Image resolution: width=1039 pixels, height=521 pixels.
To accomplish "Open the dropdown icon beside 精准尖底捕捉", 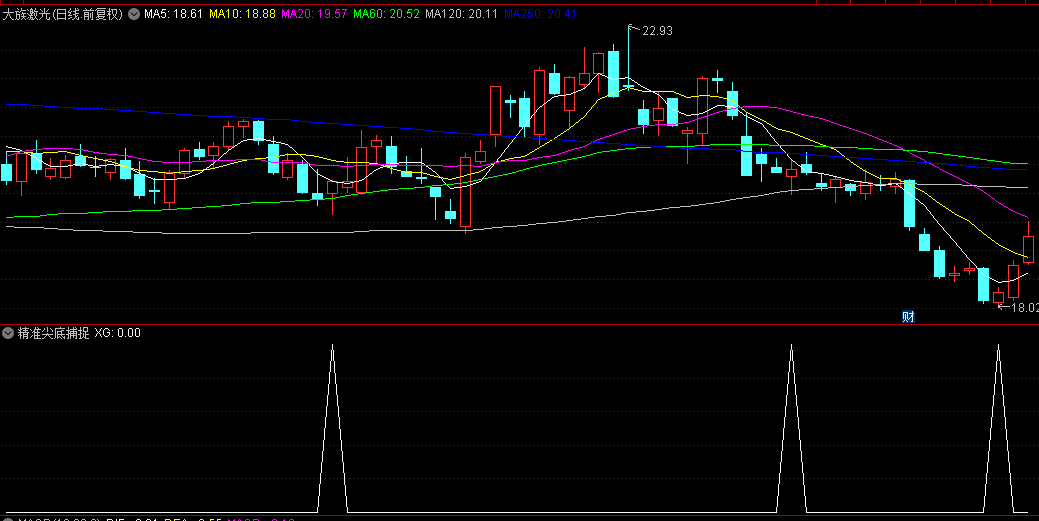I will coord(8,333).
